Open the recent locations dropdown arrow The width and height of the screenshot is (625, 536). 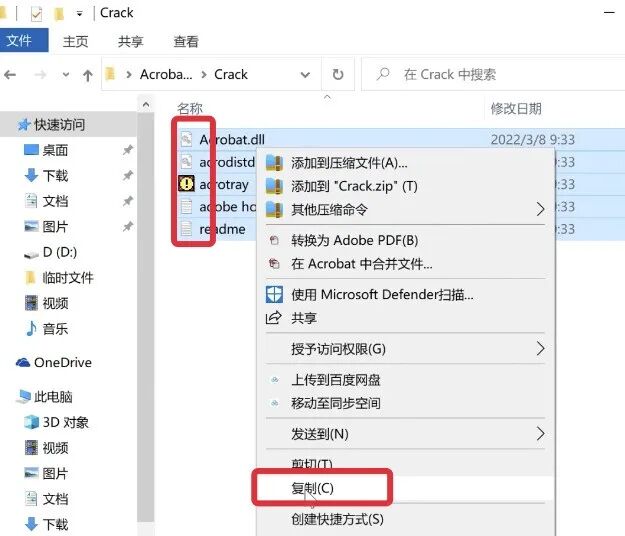pyautogui.click(x=66, y=75)
